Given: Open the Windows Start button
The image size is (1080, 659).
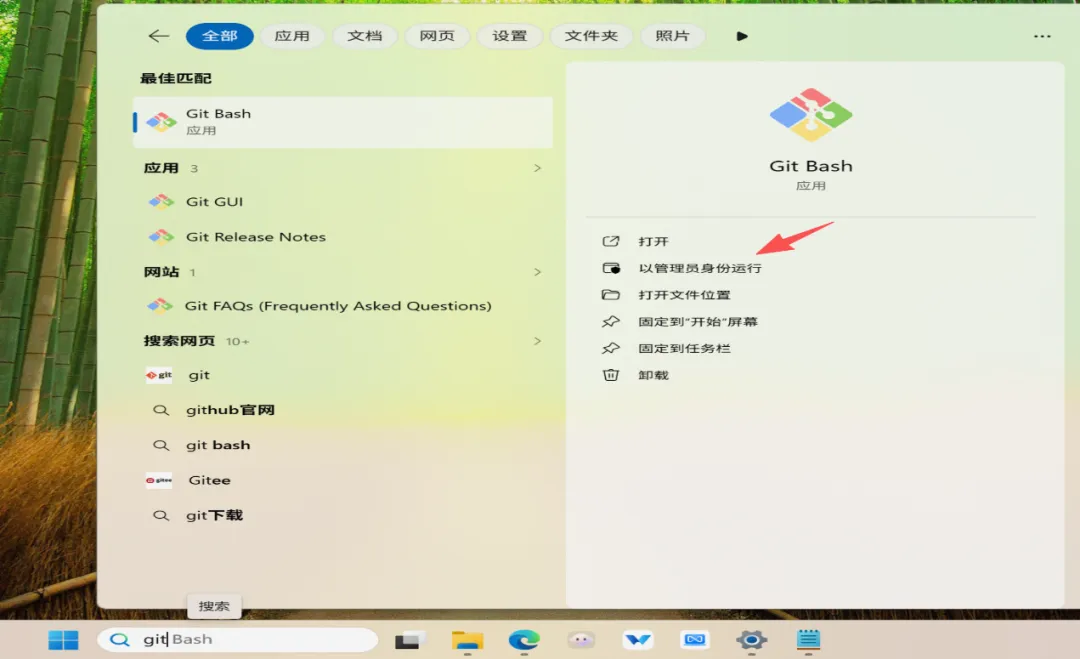Looking at the screenshot, I should coord(63,640).
